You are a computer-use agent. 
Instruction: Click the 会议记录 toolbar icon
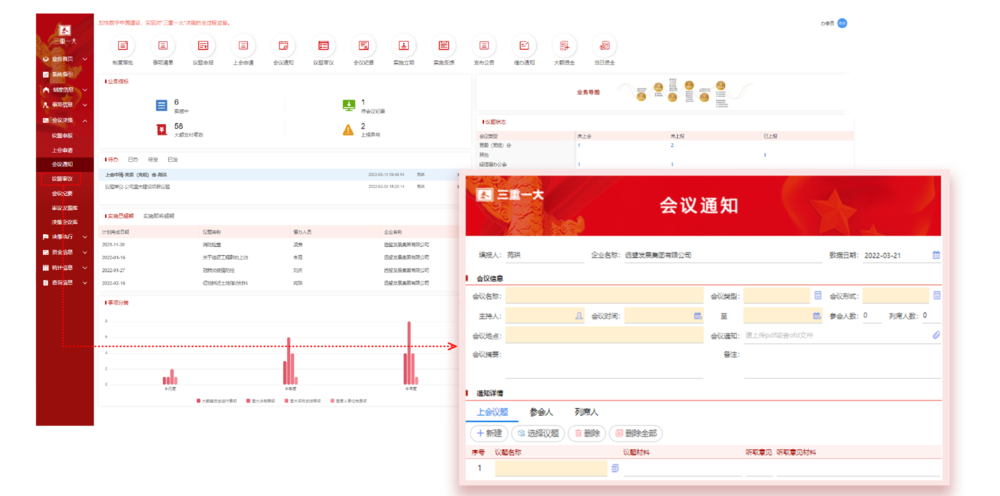click(364, 46)
